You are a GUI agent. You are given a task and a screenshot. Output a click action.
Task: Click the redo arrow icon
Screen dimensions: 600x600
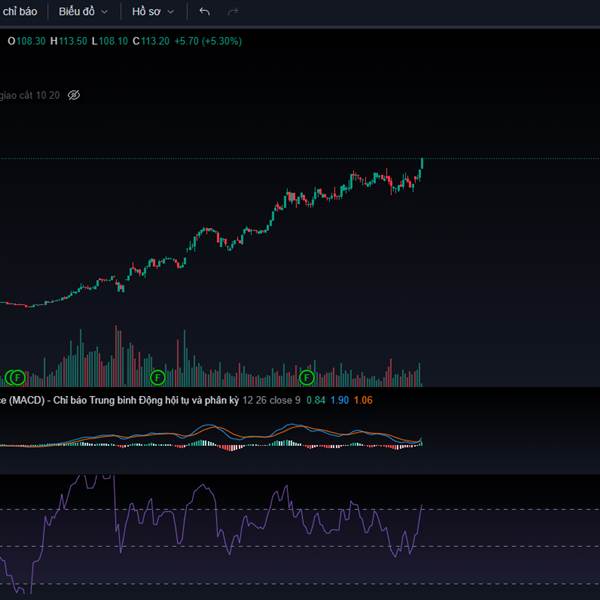tap(233, 12)
